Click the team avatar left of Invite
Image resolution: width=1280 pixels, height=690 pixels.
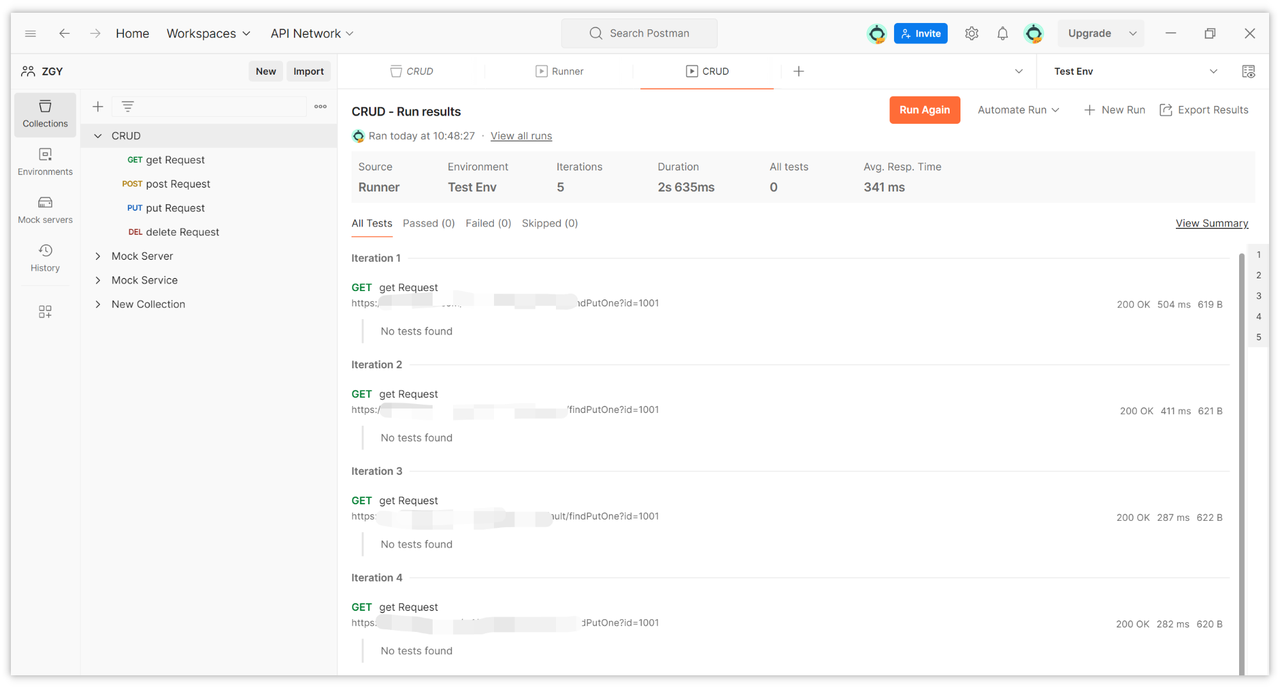click(x=877, y=33)
